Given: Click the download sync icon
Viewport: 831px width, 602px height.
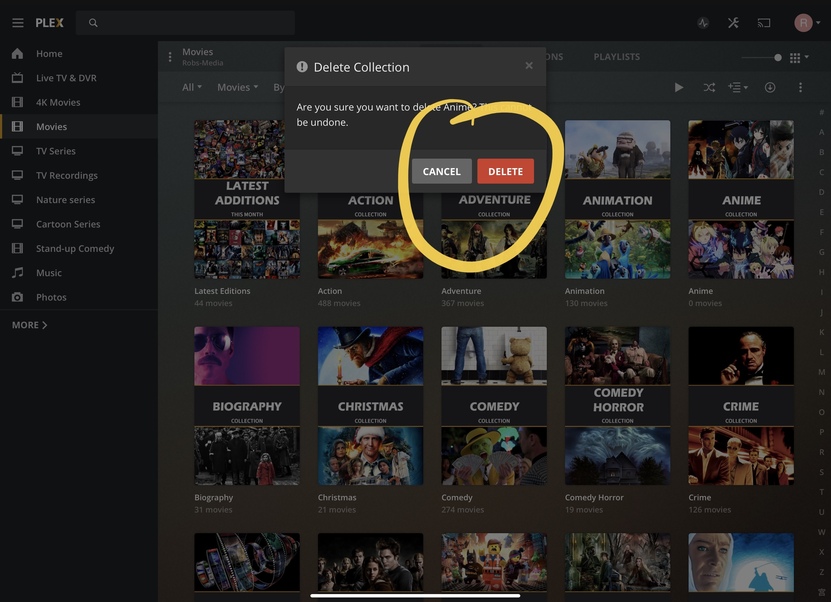Looking at the screenshot, I should tap(770, 87).
